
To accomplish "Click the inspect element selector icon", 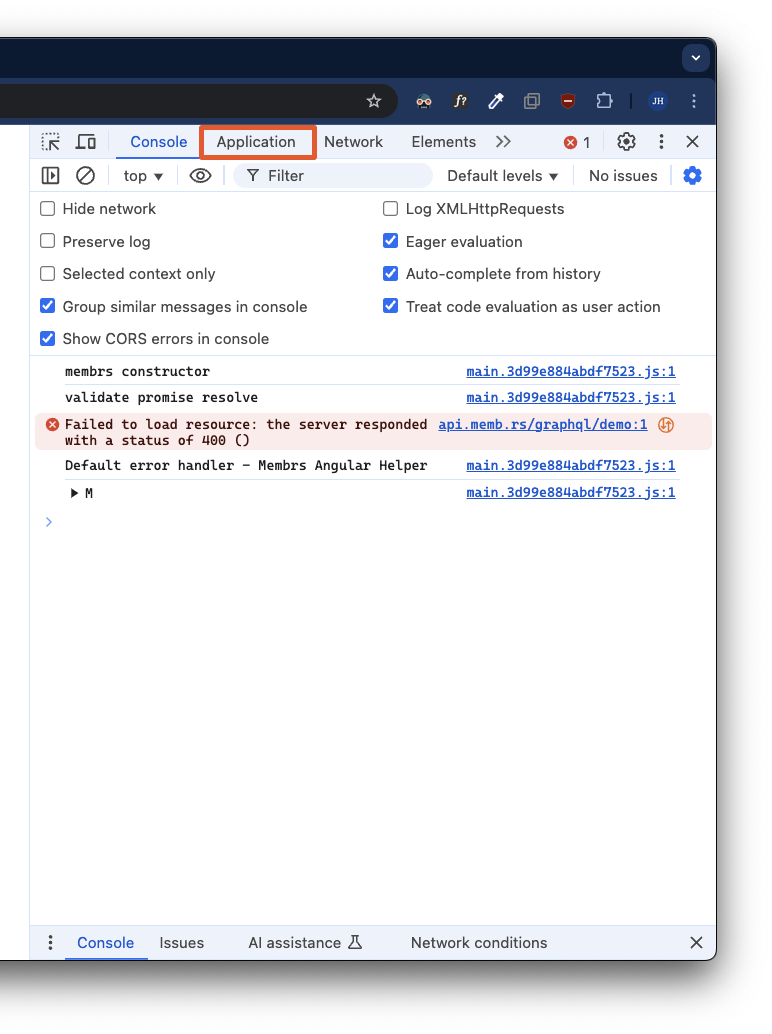I will [51, 142].
